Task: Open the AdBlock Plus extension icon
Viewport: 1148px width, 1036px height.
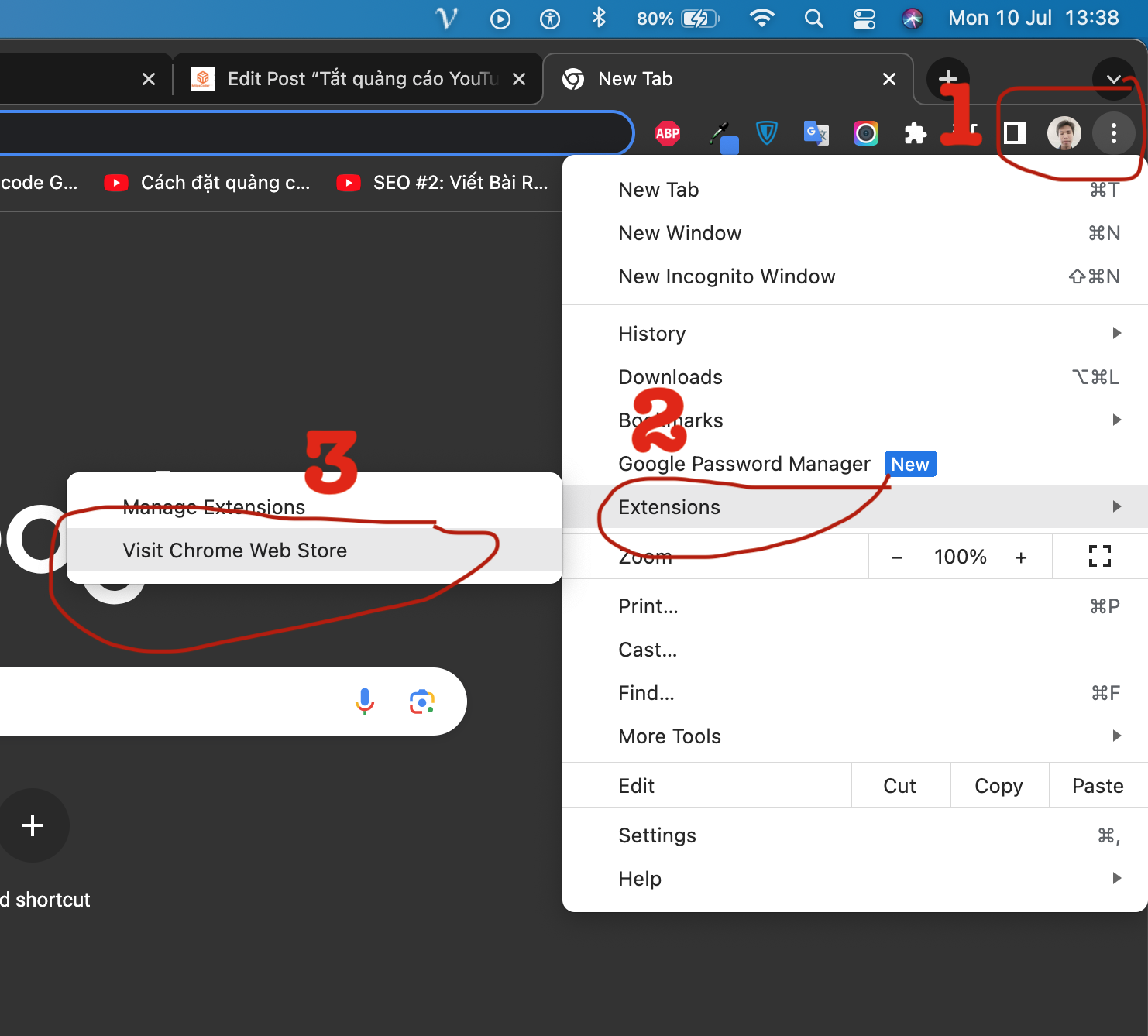Action: tap(667, 133)
